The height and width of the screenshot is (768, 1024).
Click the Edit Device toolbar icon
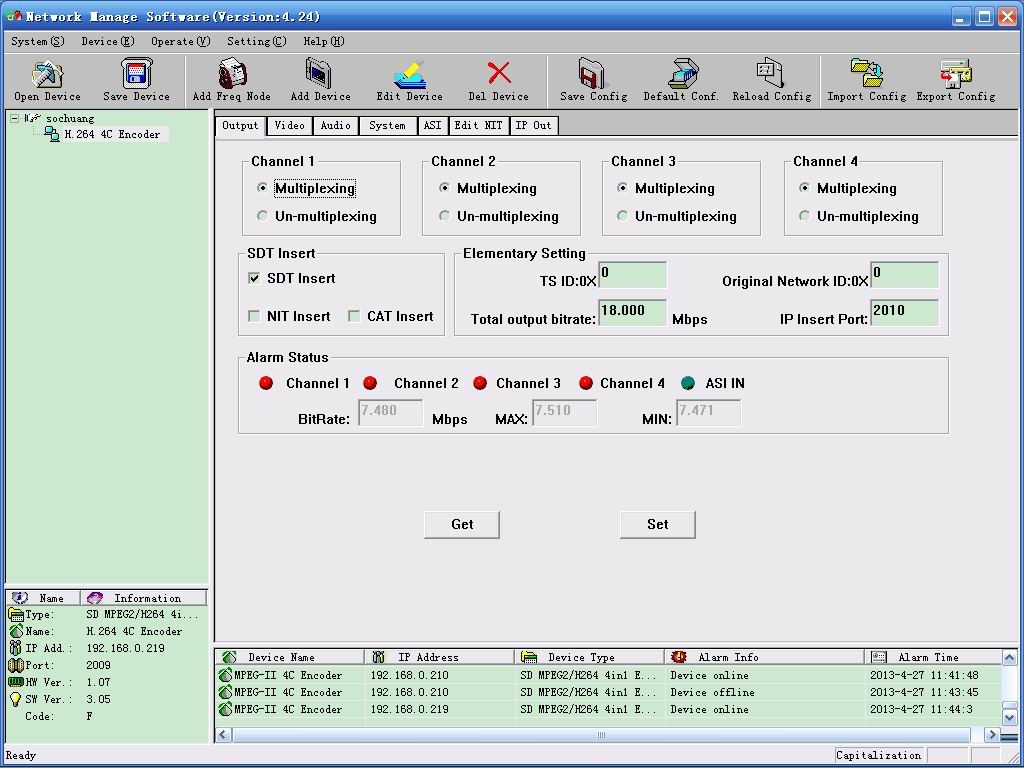pos(409,74)
